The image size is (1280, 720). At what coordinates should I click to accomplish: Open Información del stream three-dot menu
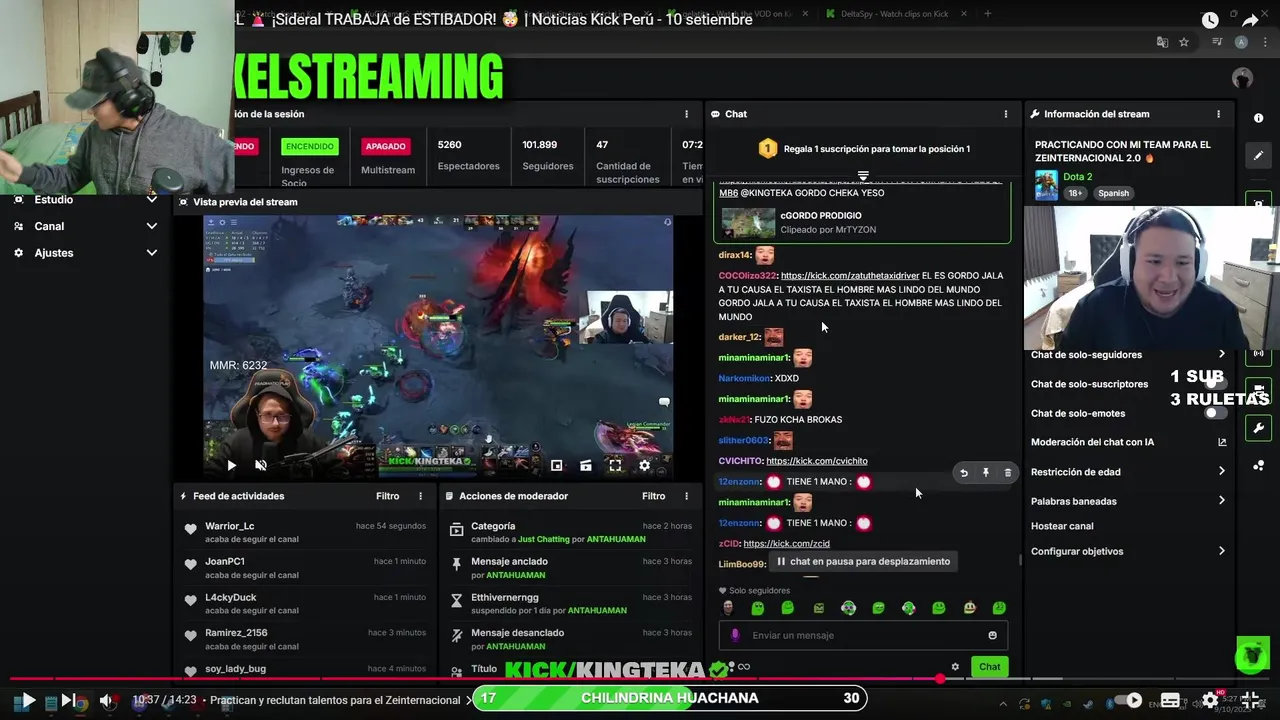click(x=1218, y=114)
